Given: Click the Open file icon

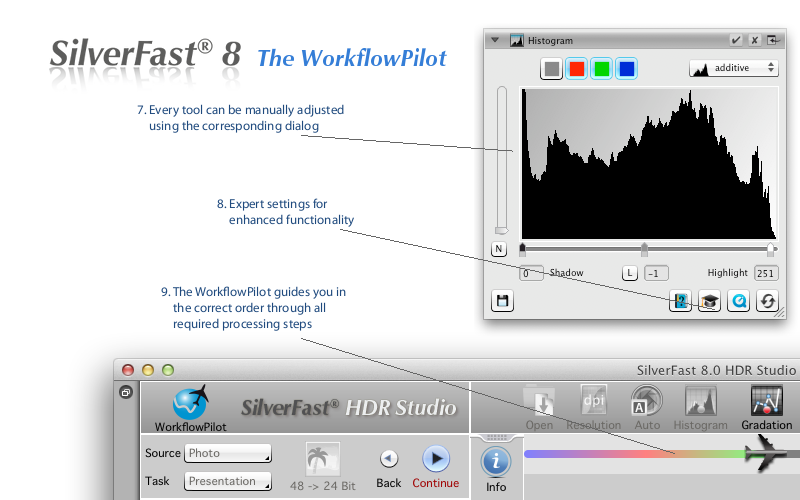Looking at the screenshot, I should (539, 406).
